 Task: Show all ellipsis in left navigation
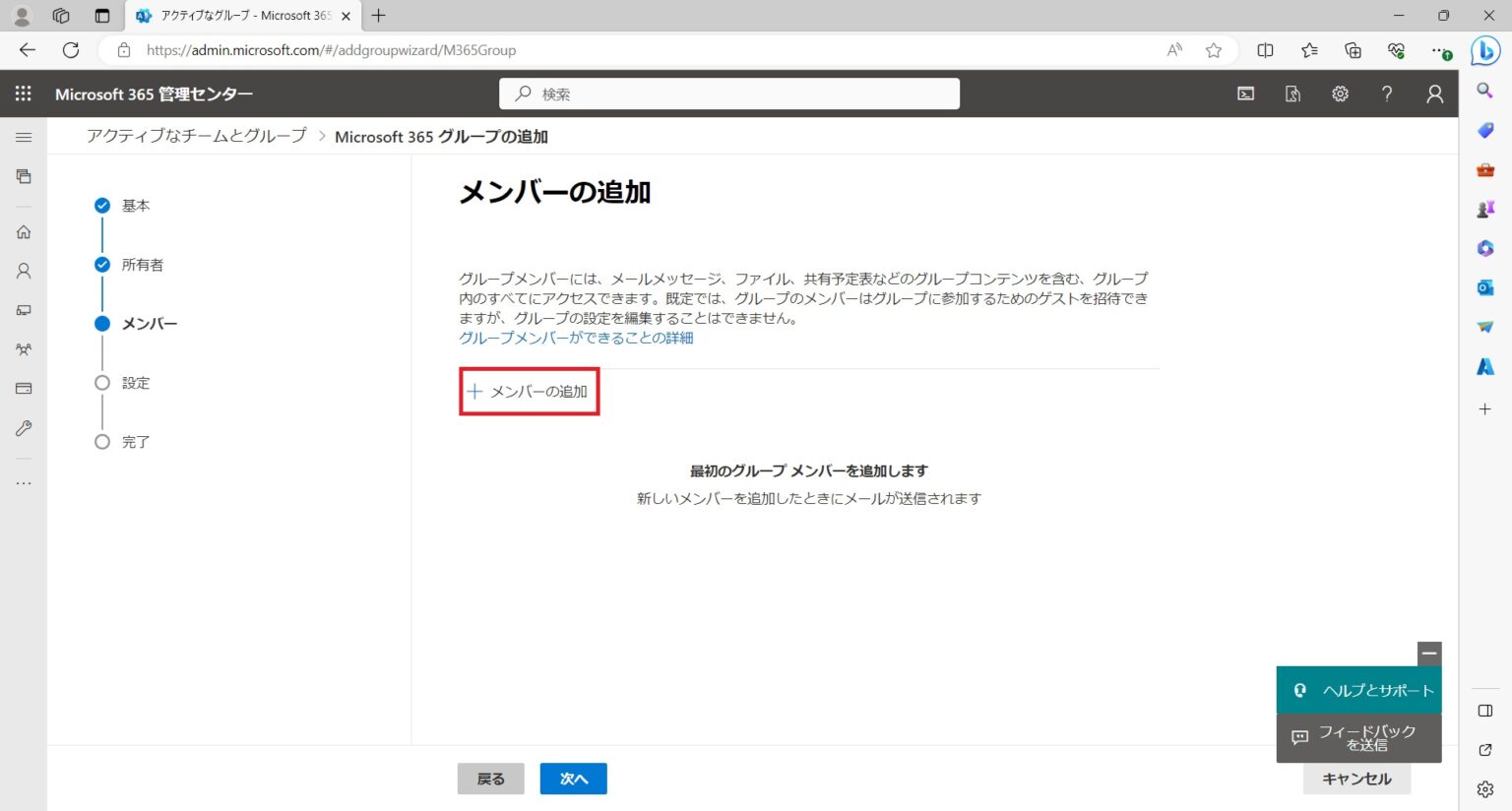[x=24, y=483]
